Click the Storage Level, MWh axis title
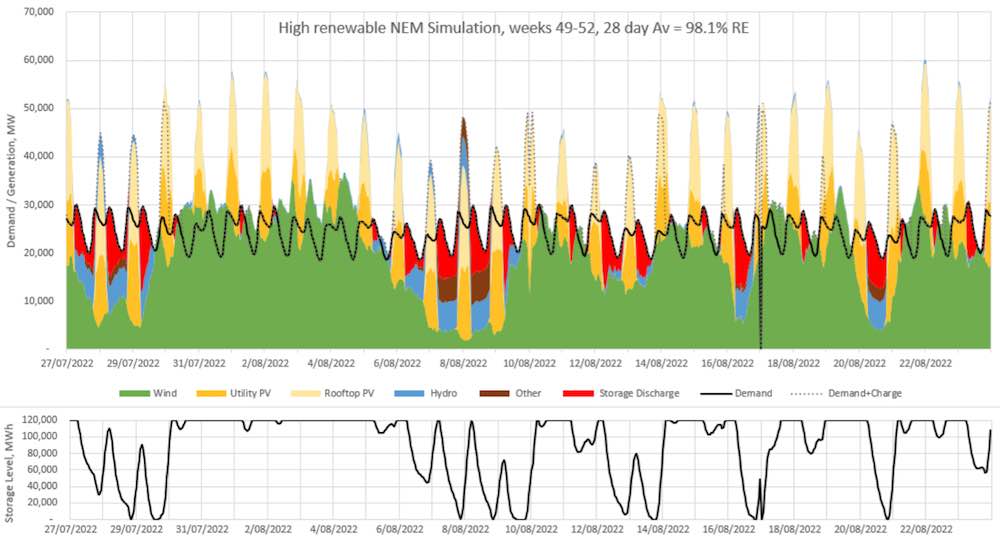Screen dimensions: 1000x548 9,471
